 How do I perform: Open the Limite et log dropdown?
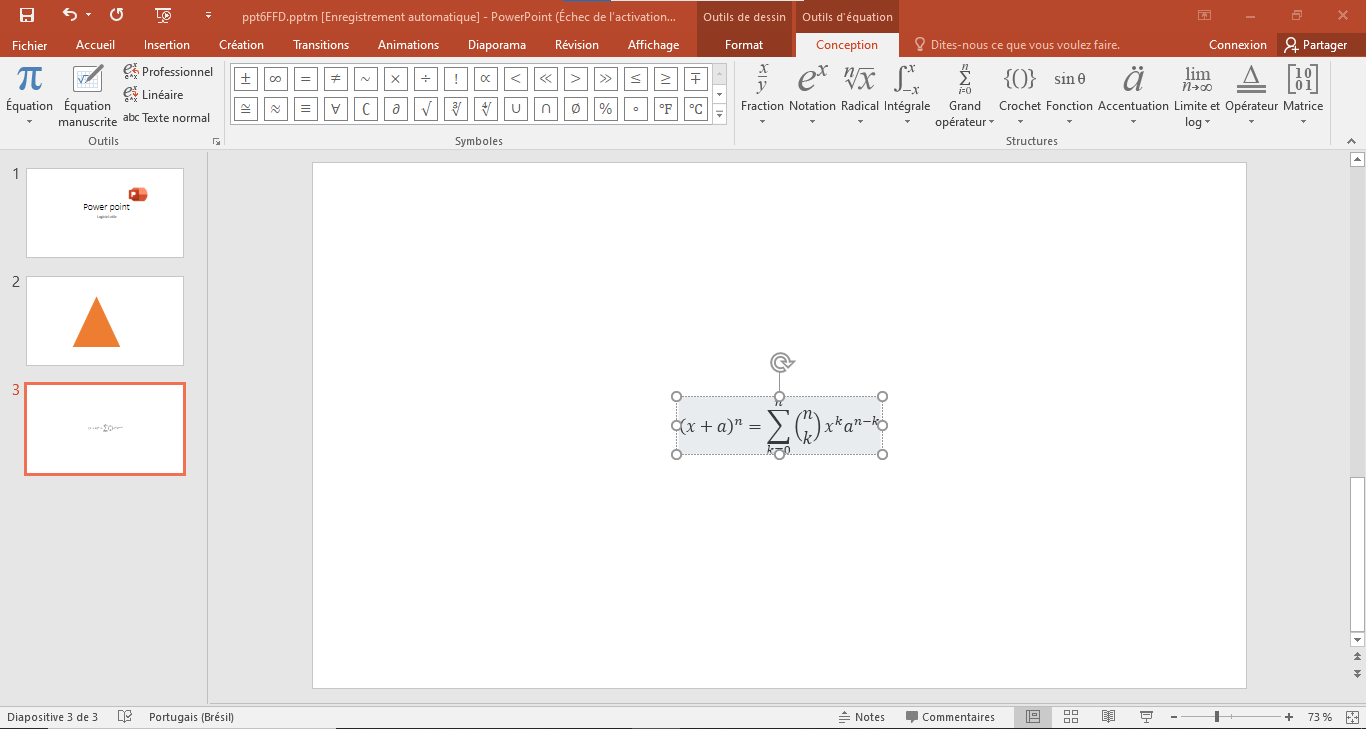click(x=1197, y=96)
